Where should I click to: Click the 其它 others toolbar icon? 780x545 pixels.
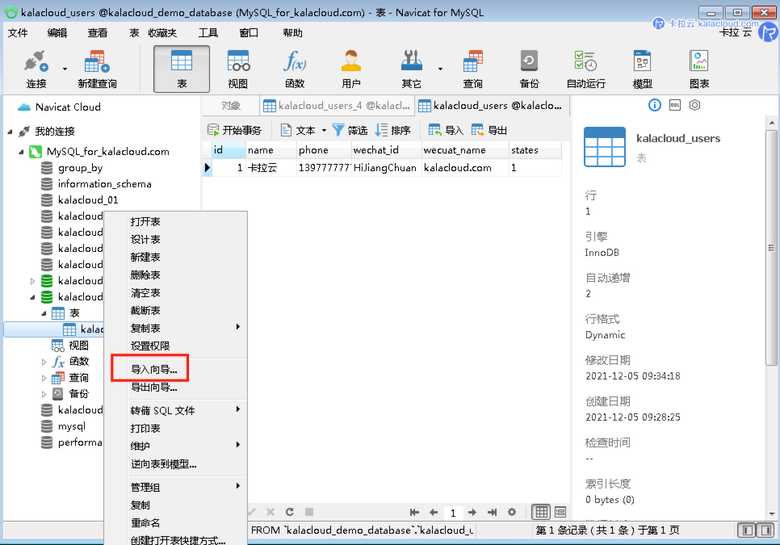tap(411, 69)
